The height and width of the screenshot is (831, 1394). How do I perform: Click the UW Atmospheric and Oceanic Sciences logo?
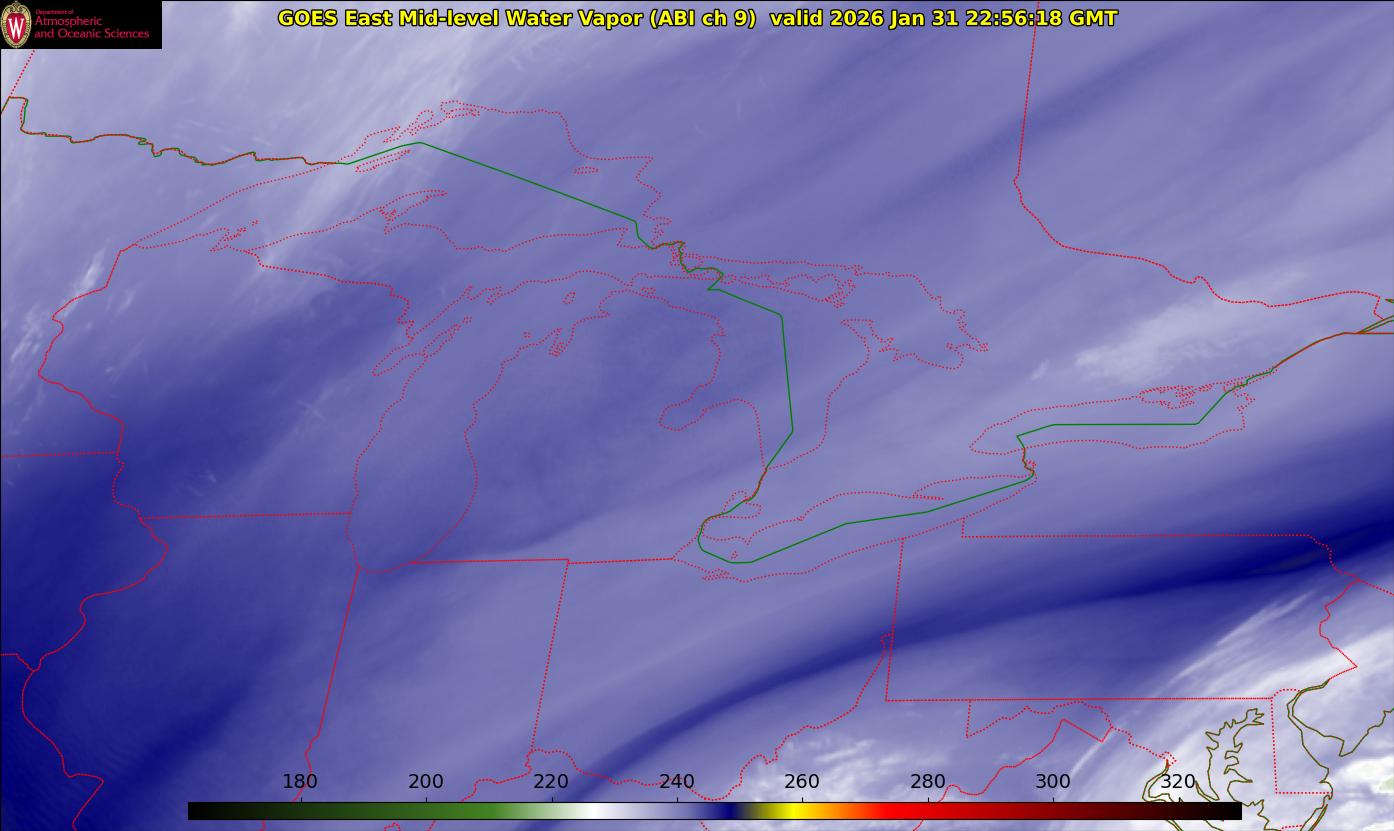(80, 24)
